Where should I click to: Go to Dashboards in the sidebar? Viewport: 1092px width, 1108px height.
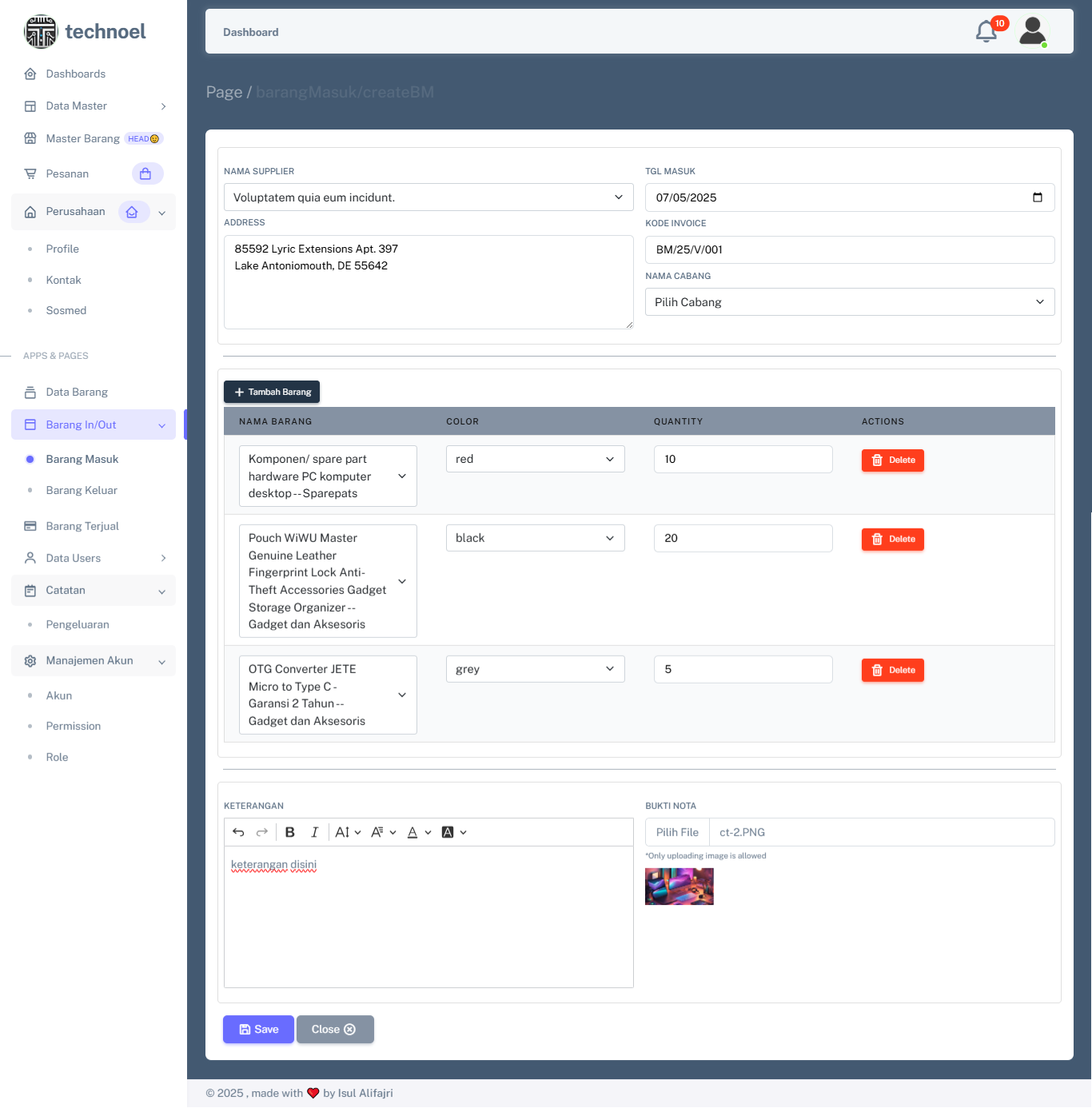76,74
